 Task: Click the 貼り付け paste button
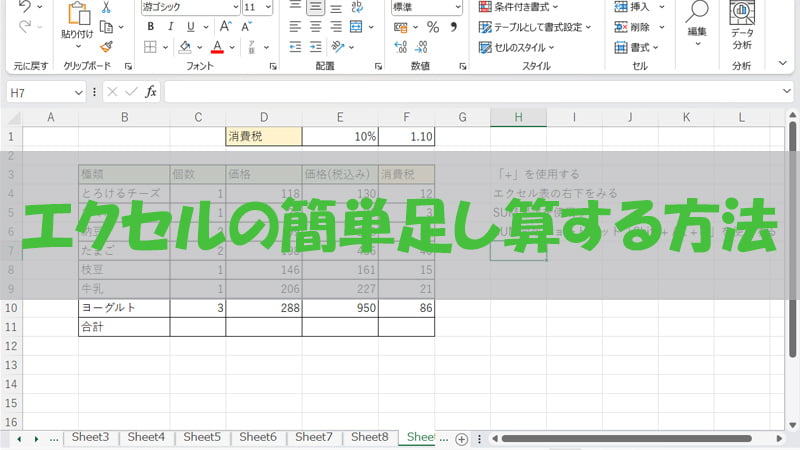click(x=76, y=24)
